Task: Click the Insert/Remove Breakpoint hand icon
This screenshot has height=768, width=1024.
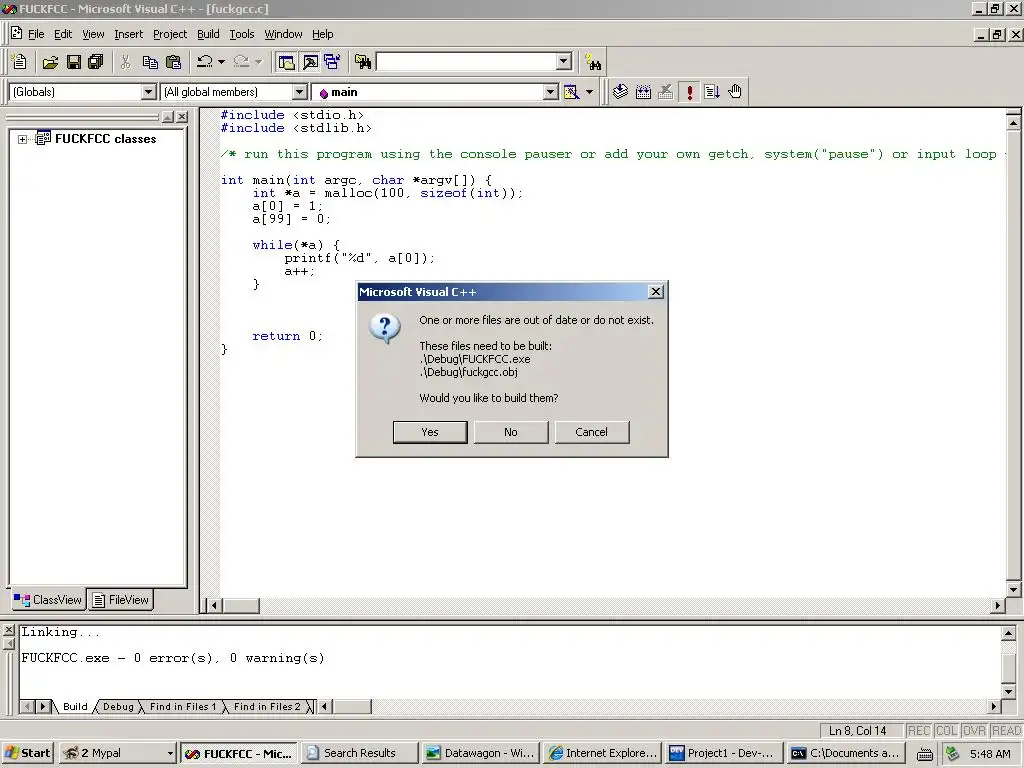Action: tap(735, 92)
